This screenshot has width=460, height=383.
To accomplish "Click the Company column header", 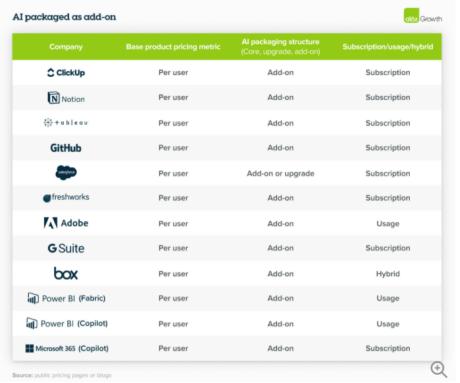I will coord(66,47).
